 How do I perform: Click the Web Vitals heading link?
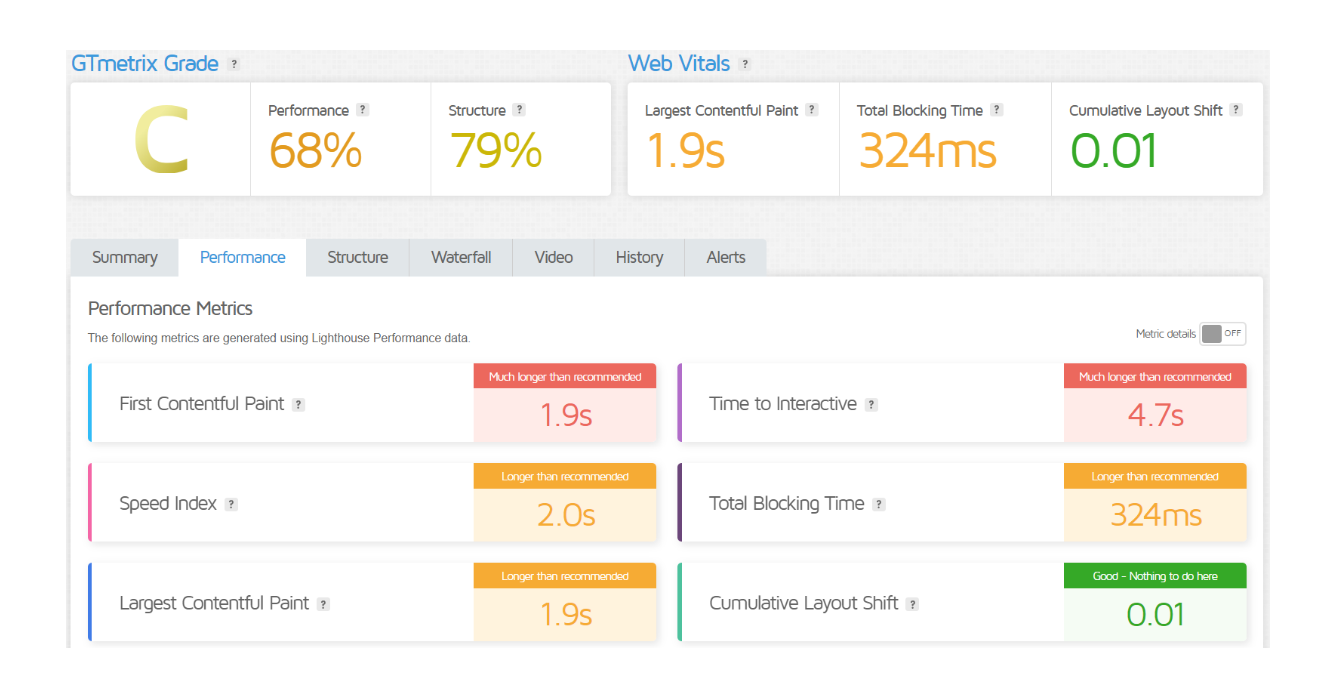tap(679, 64)
